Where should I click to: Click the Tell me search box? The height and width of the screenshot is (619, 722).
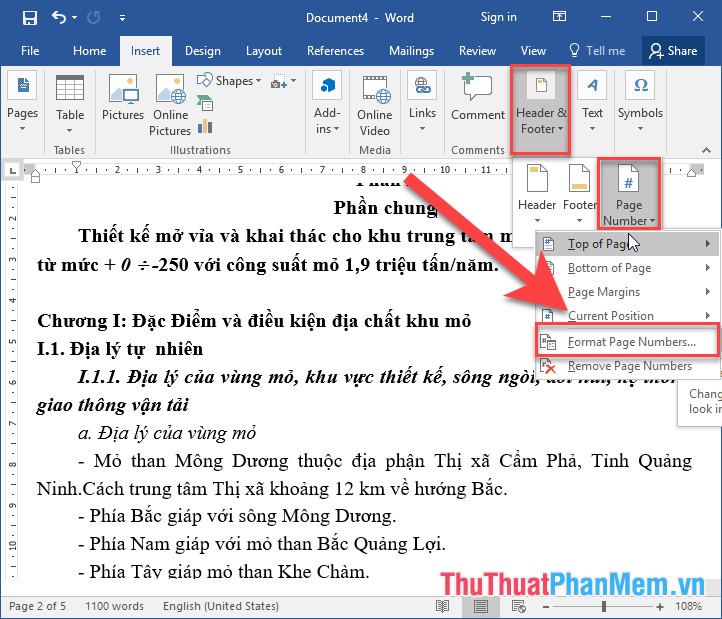pyautogui.click(x=597, y=51)
